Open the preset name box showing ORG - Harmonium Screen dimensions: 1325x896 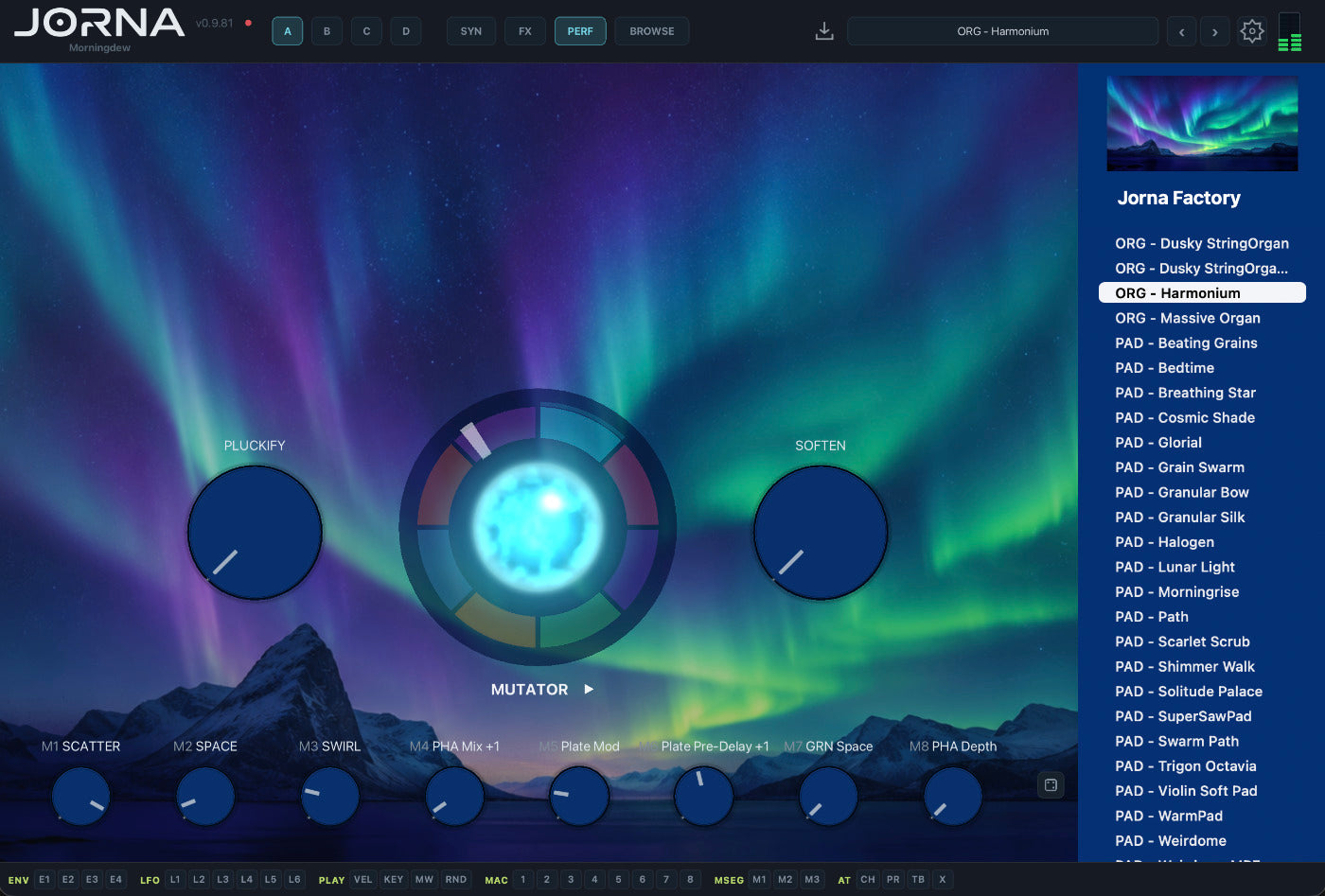[x=1003, y=31]
